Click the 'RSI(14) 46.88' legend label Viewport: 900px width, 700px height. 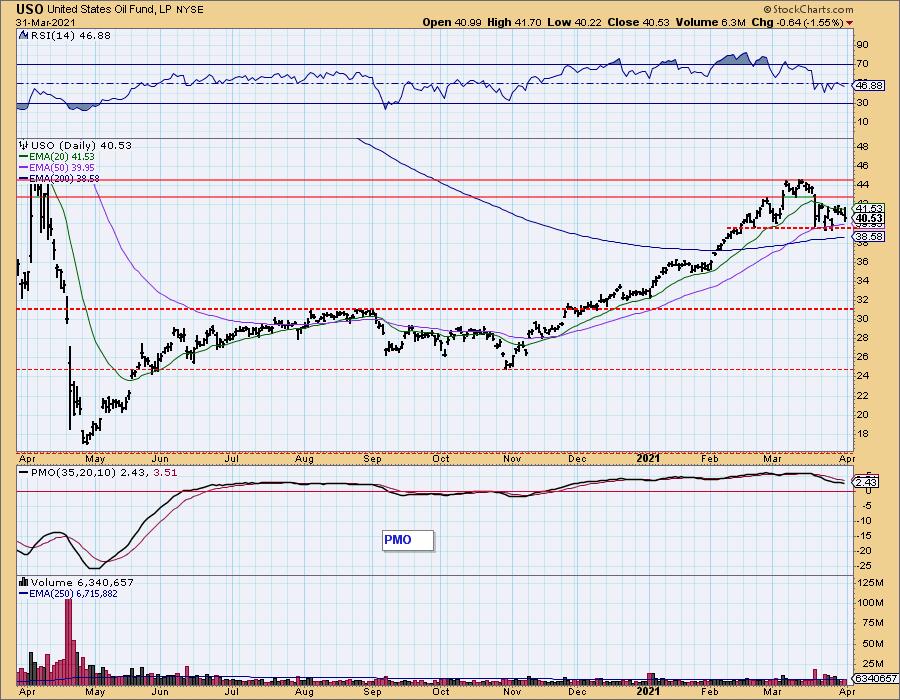(x=70, y=35)
